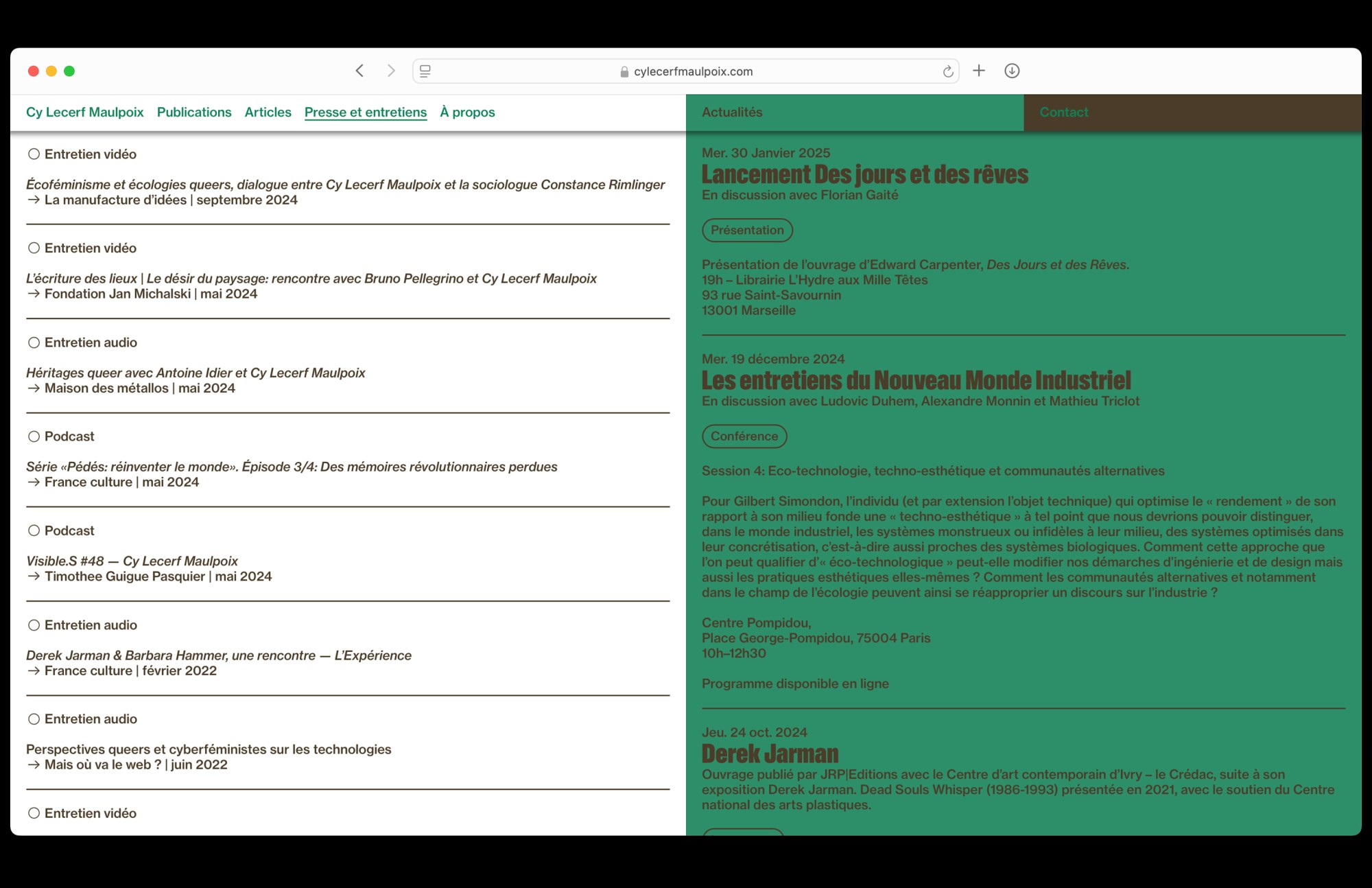
Task: Open the downloads icon in toolbar
Action: pos(1012,71)
